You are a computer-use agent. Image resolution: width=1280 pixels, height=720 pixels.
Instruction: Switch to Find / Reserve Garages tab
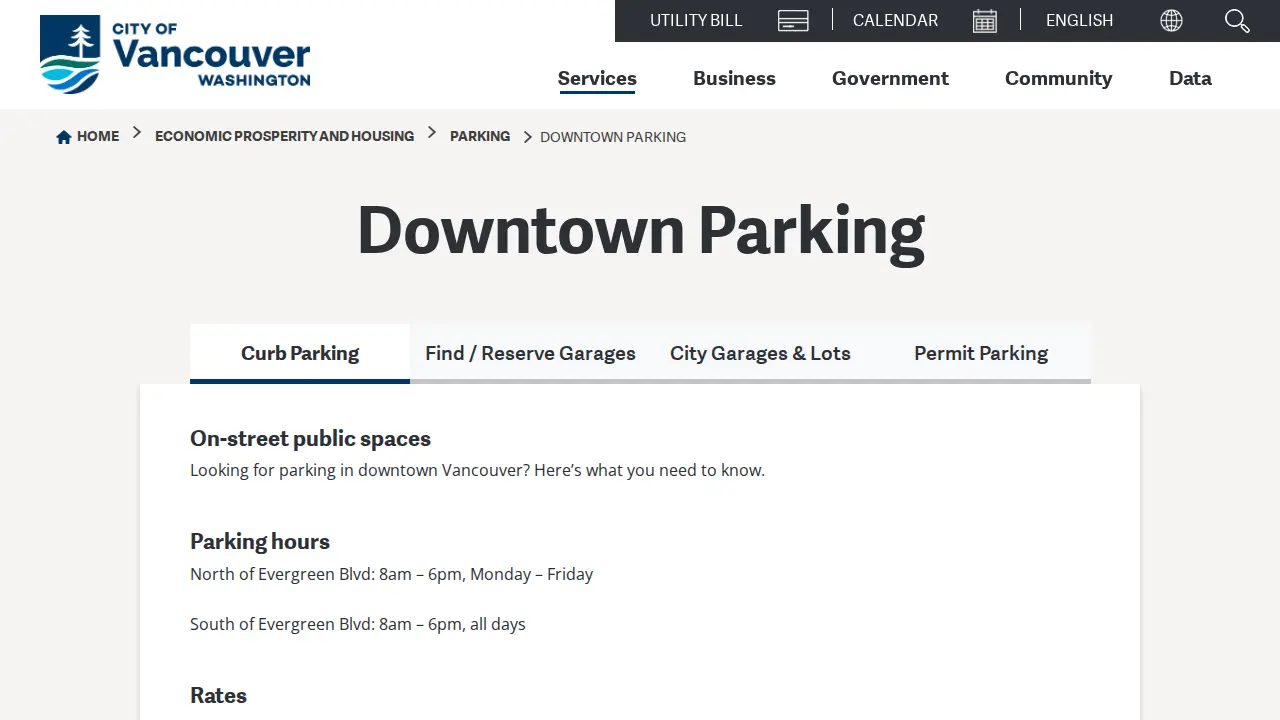pos(530,353)
